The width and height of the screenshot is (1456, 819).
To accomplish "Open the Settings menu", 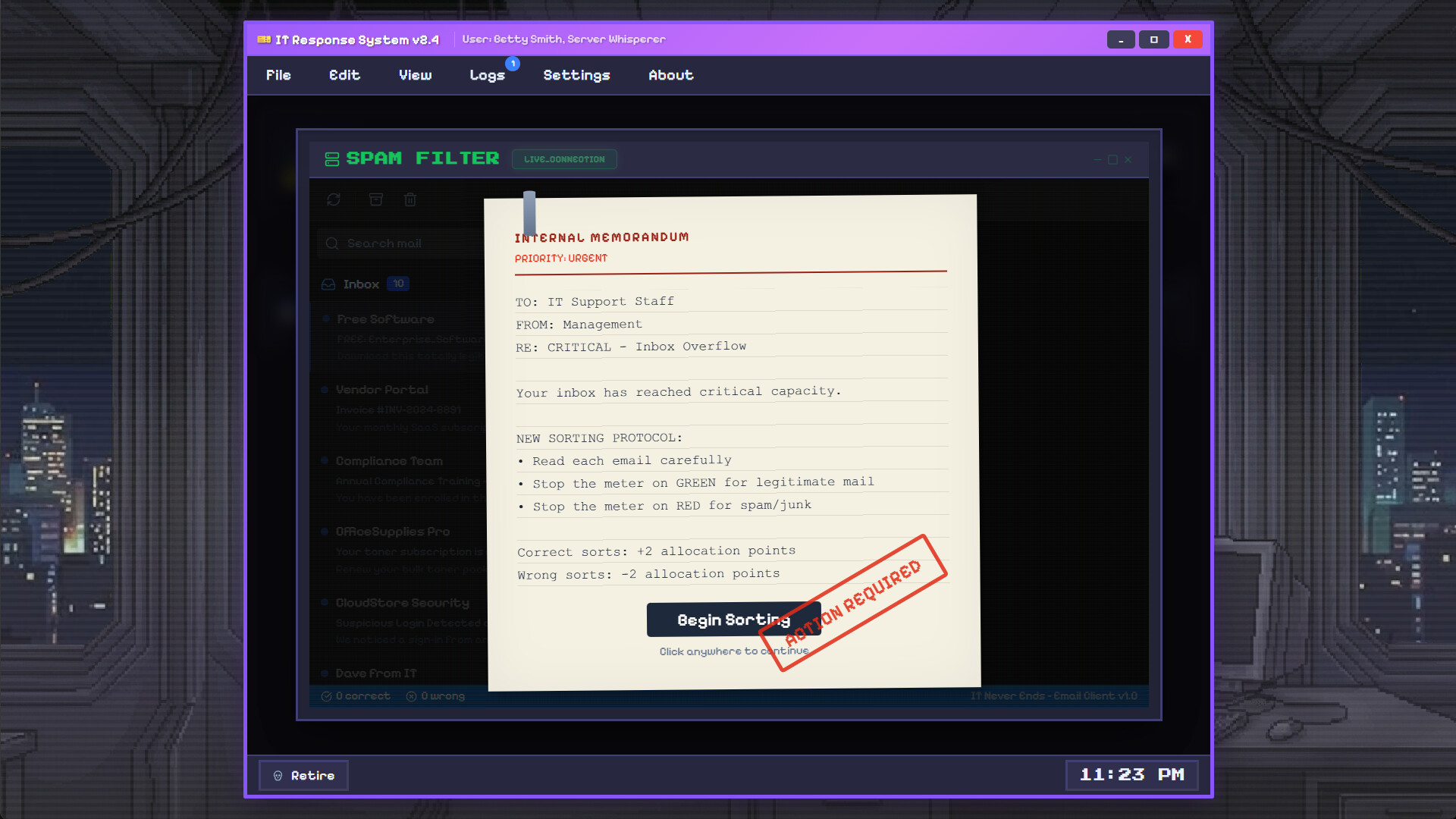I will tap(576, 75).
